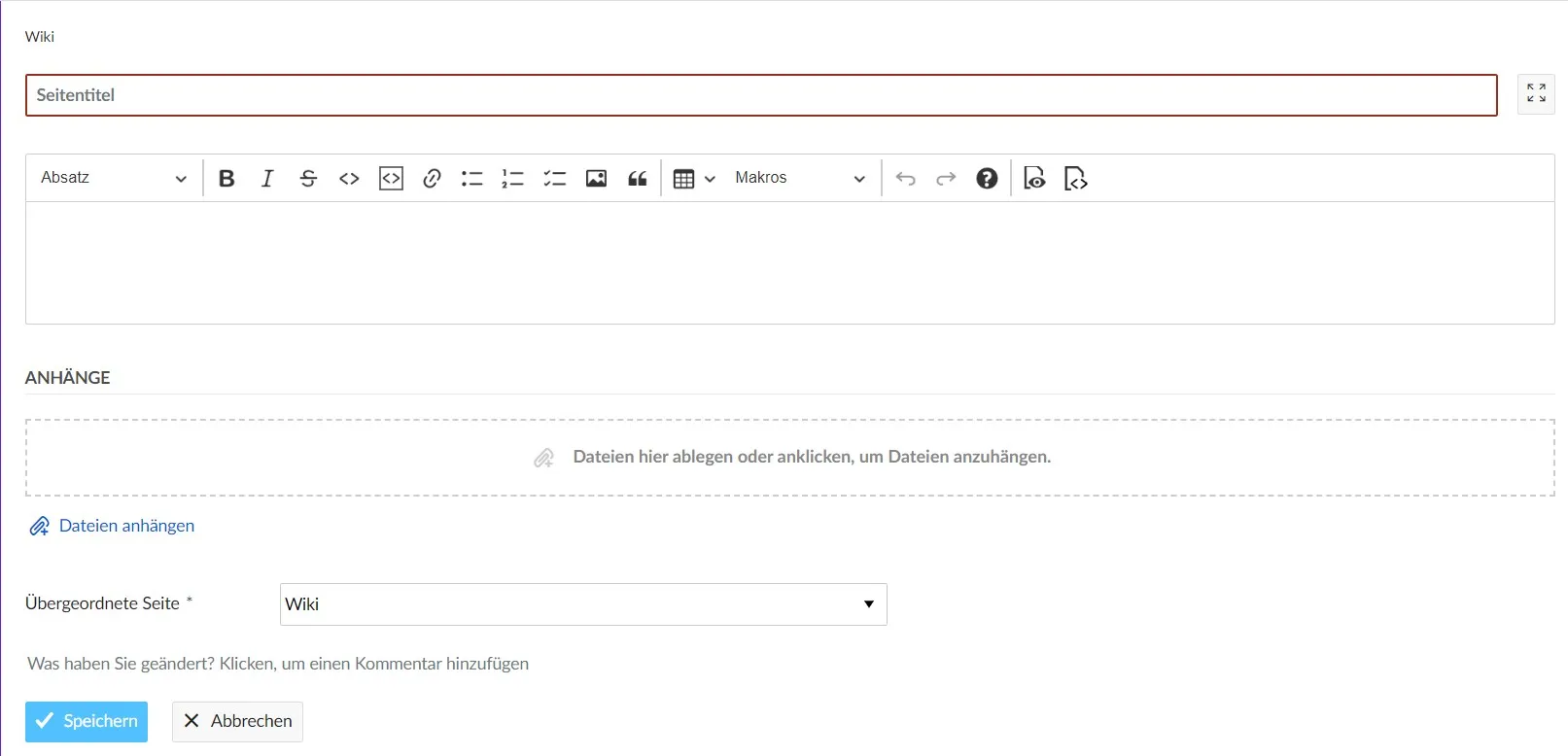Screen dimensions: 1568x756
Task: Click the file drop zone to attach files
Action: coord(789,458)
